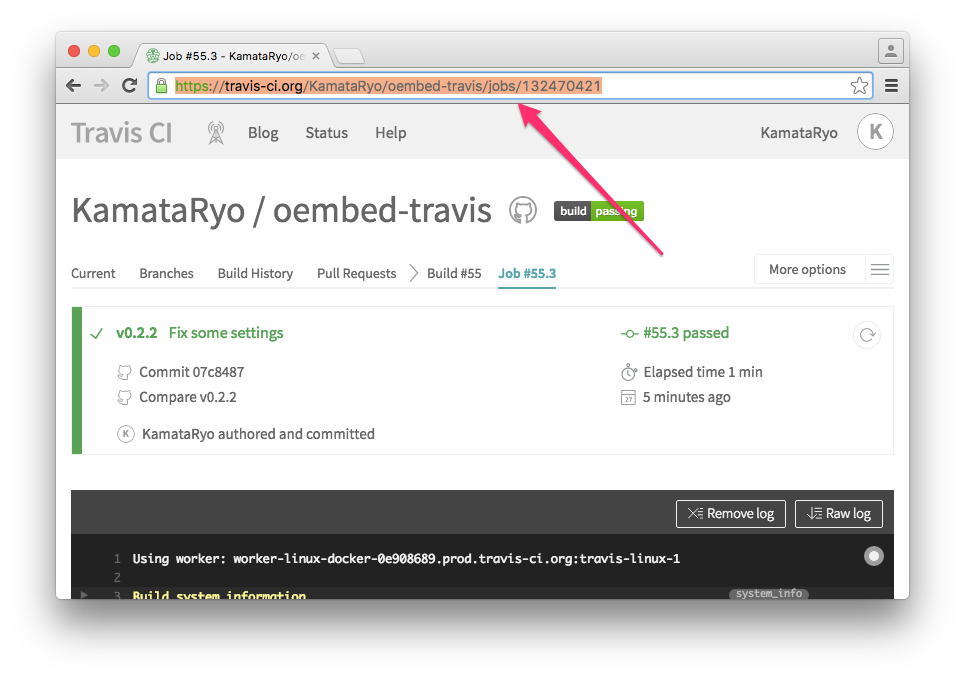Expand Build system information fold arrow

point(84,595)
